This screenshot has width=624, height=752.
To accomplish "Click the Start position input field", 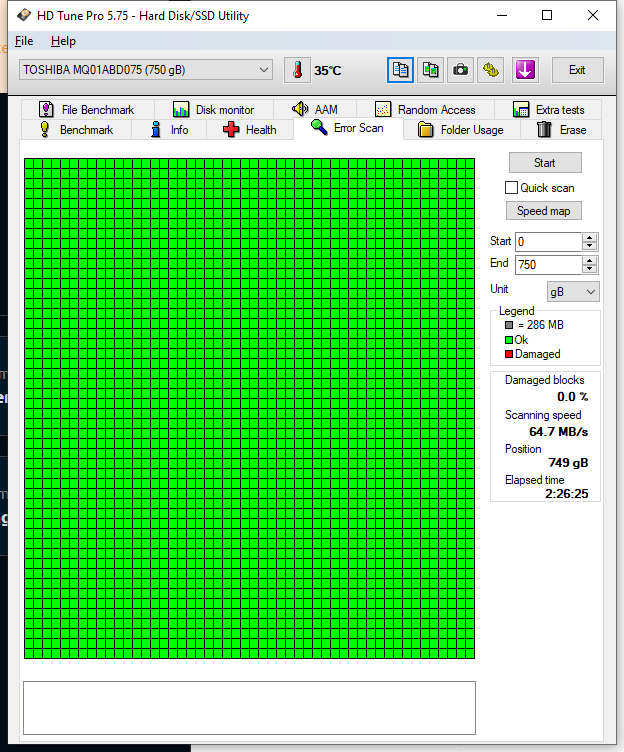I will [549, 242].
